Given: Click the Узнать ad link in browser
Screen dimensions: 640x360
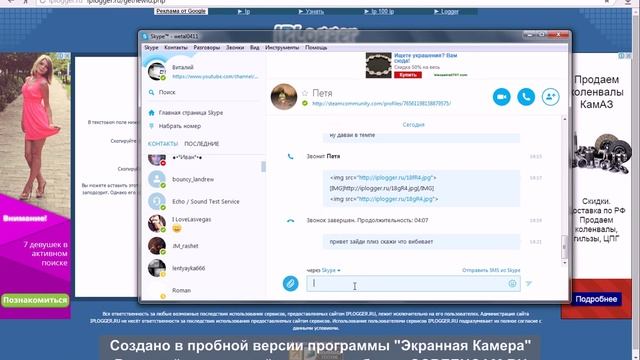Looking at the screenshot, I should (x=311, y=11).
